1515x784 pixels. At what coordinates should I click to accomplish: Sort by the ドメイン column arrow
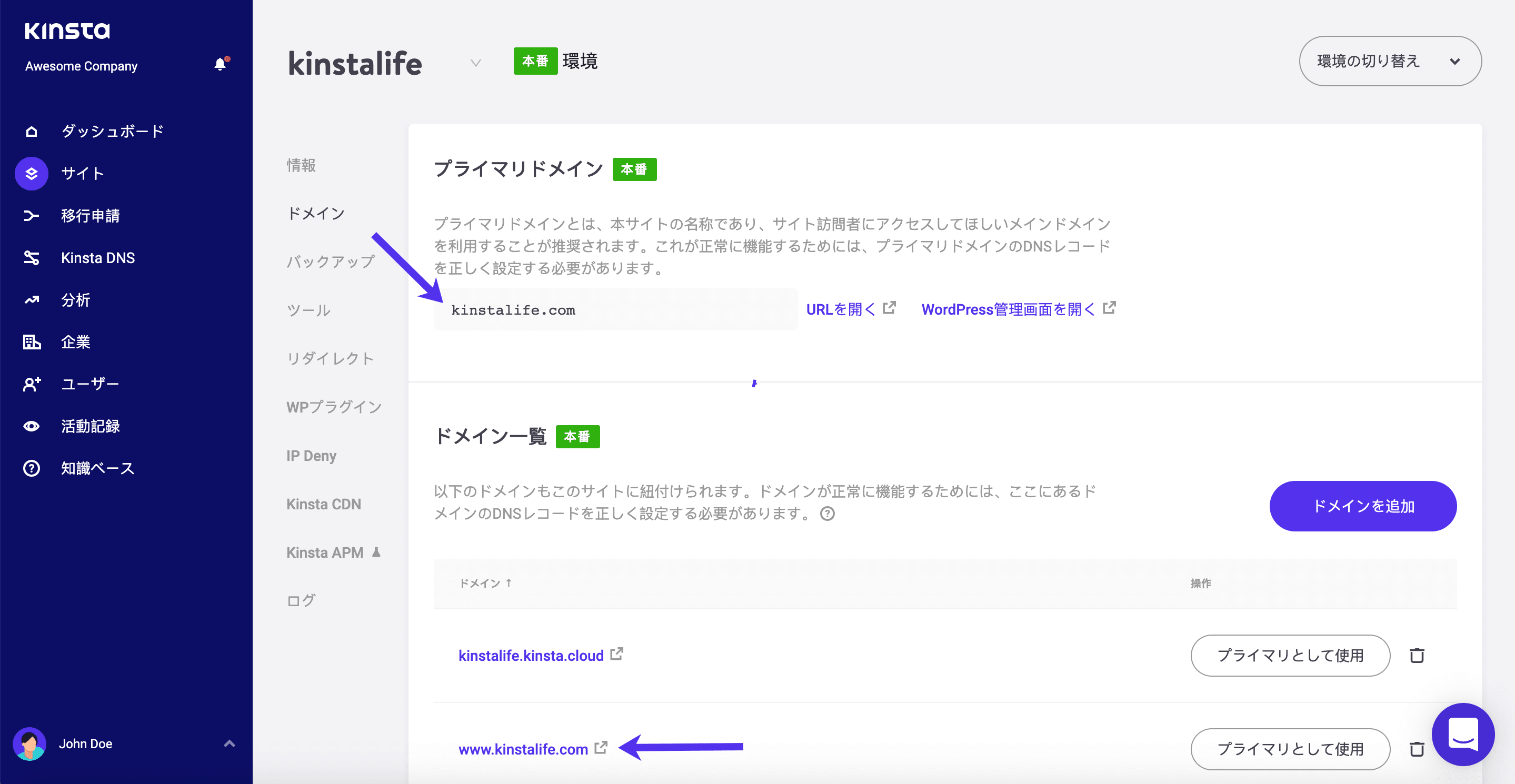coord(509,583)
